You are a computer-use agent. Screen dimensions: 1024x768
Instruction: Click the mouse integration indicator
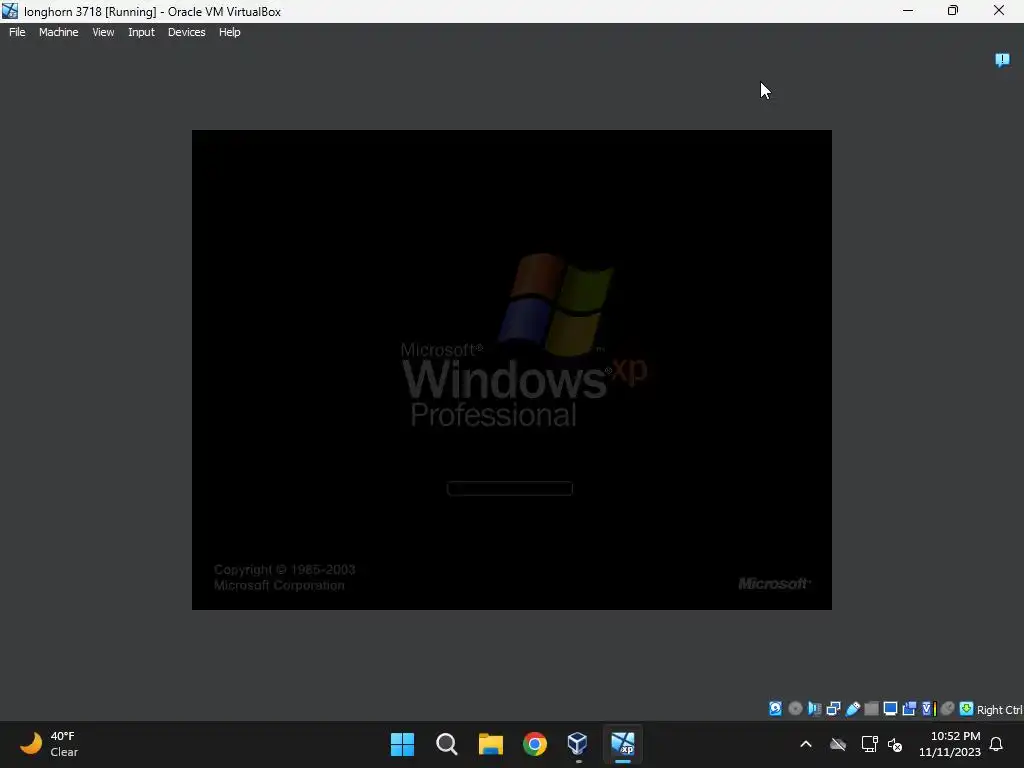(x=948, y=709)
